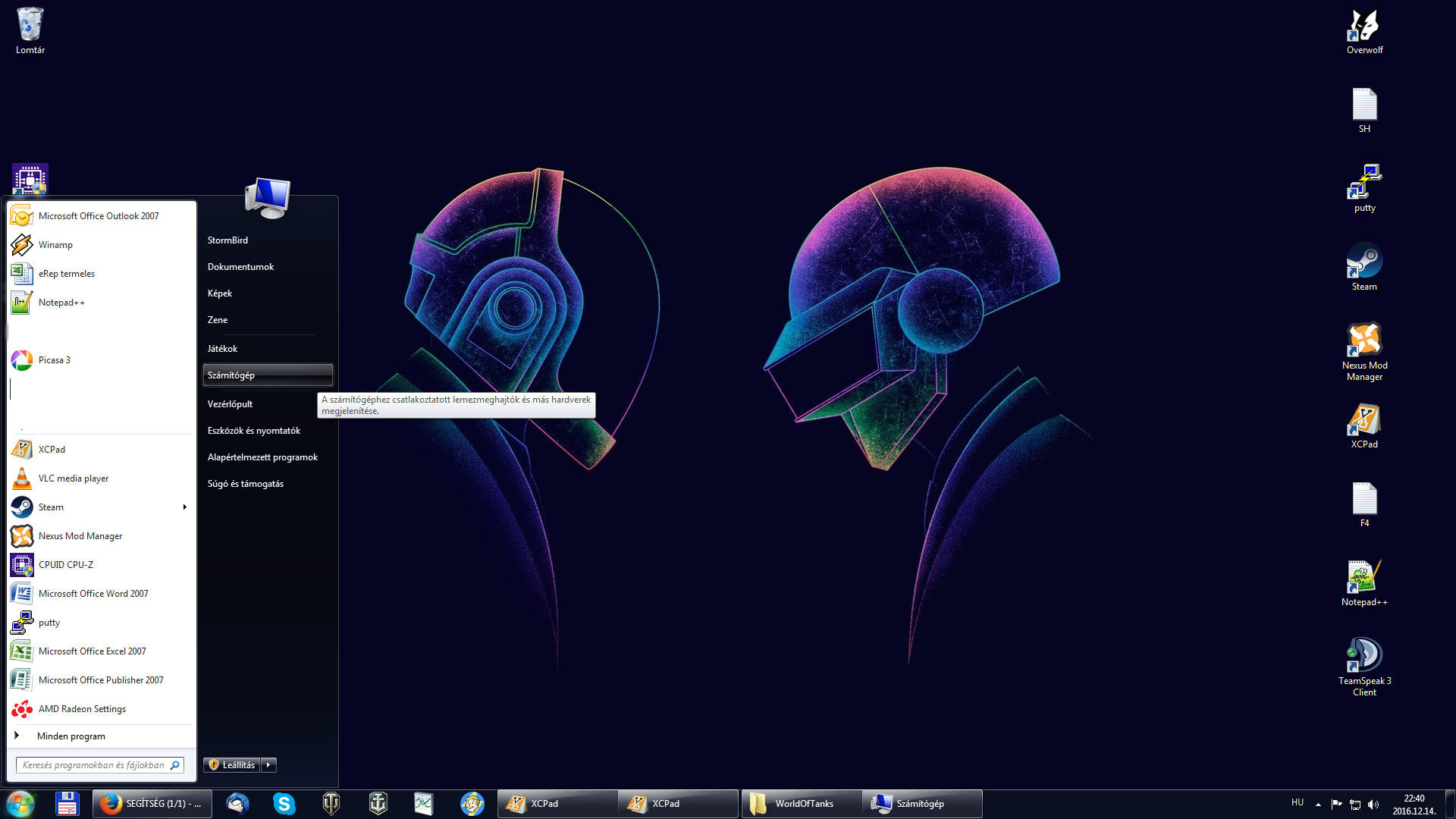Launch World of Tanks taskbar icon
Image resolution: width=1456 pixels, height=819 pixels.
[331, 804]
